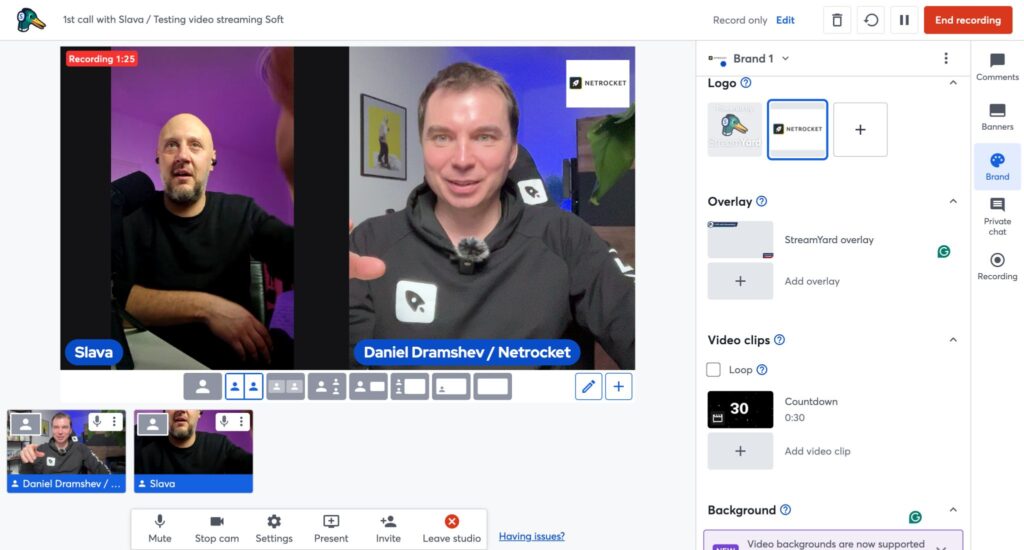Viewport: 1024px width, 550px height.
Task: Click the solo icon on Slava's thumbnail
Action: click(153, 424)
